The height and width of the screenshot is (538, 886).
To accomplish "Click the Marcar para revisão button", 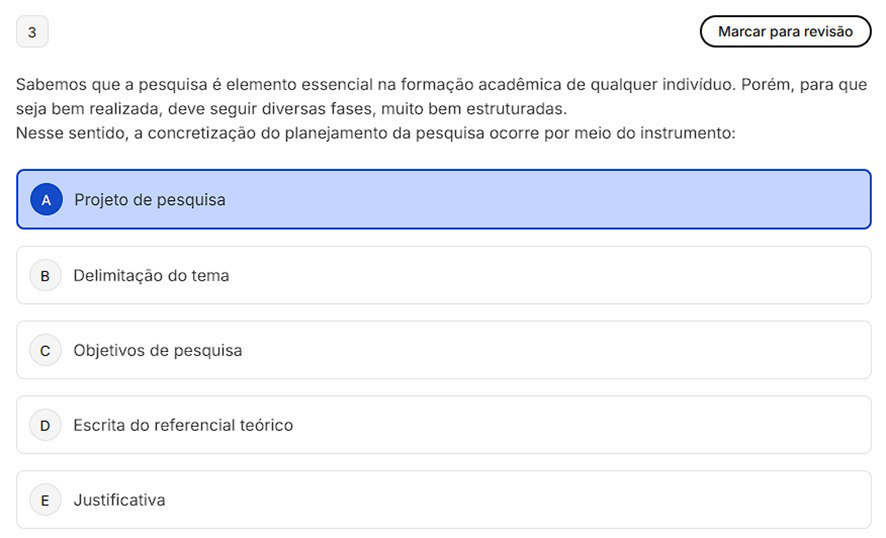I will pos(785,31).
